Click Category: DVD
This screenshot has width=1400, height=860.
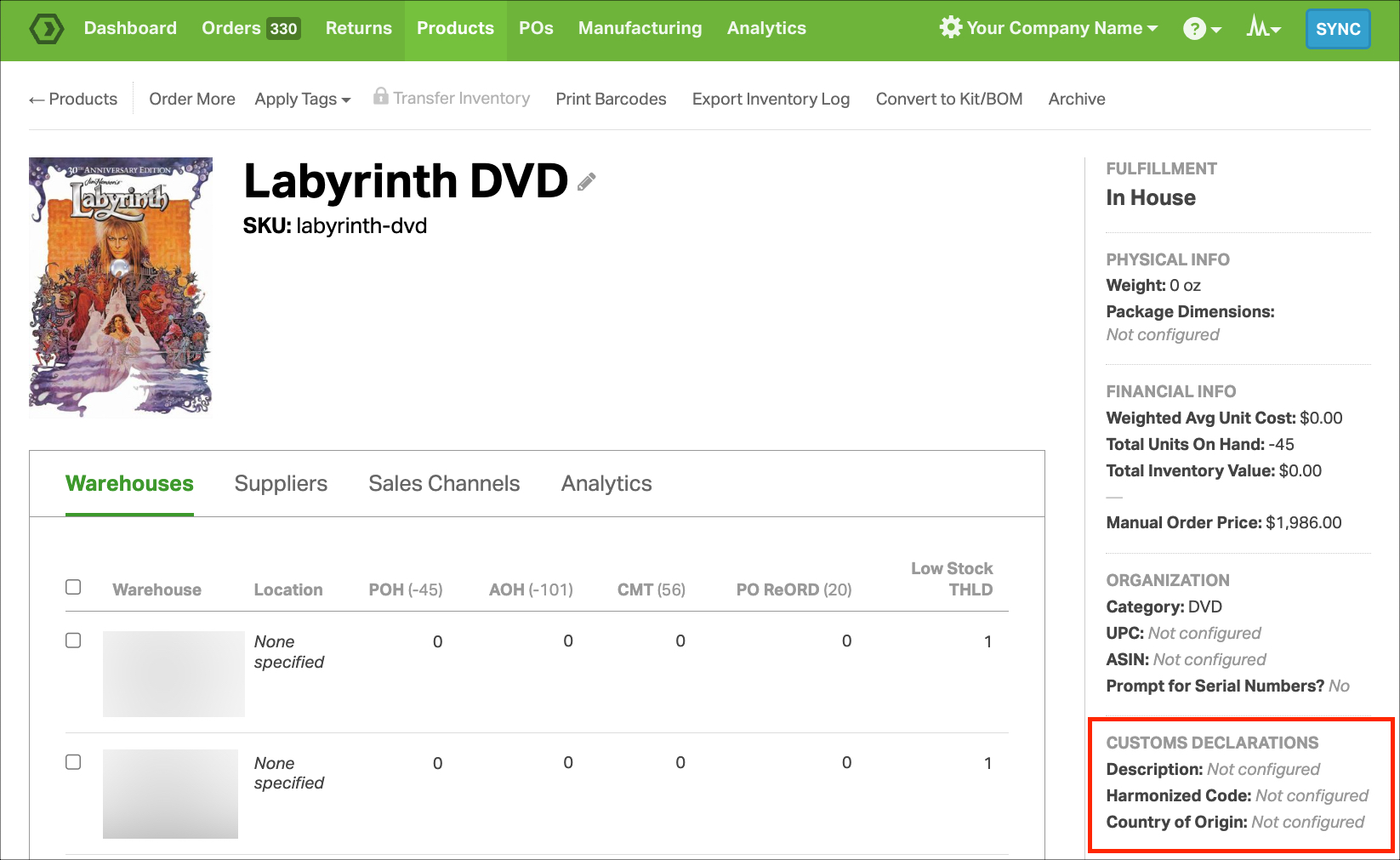click(x=1164, y=607)
